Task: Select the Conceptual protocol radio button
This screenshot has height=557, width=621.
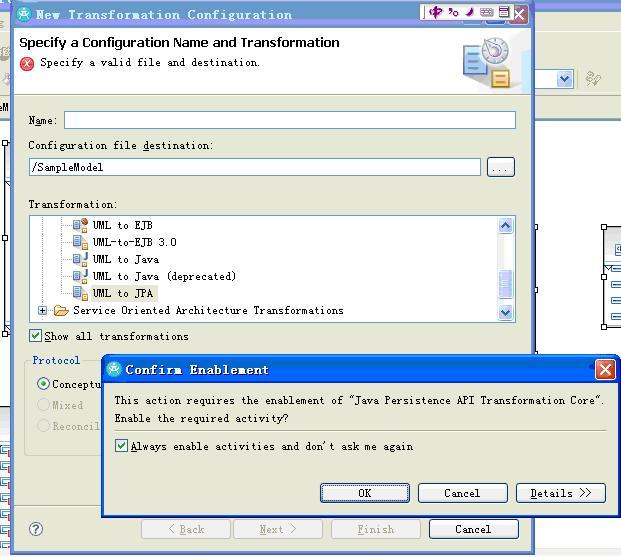Action: pos(43,383)
